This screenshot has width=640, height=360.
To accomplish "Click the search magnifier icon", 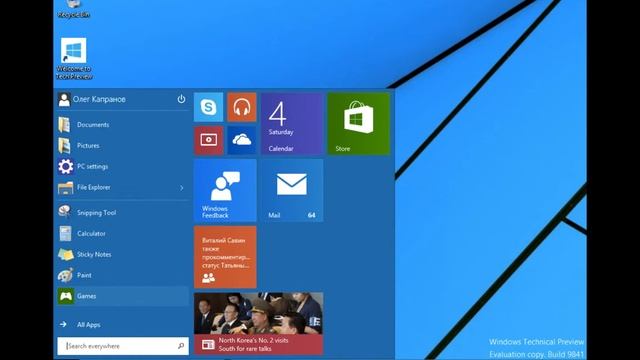I will [x=181, y=346].
